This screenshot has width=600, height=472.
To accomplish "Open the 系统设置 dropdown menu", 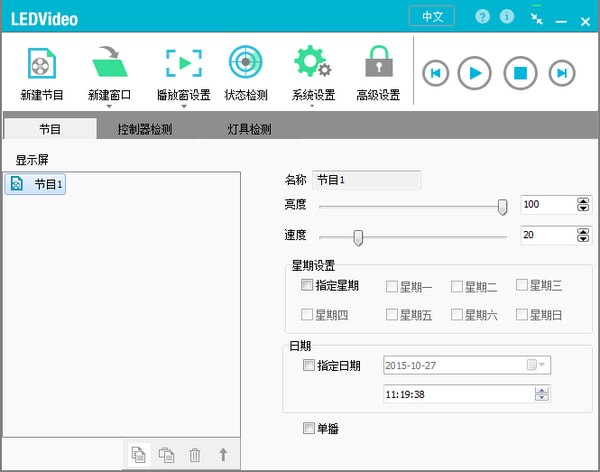I will click(312, 105).
